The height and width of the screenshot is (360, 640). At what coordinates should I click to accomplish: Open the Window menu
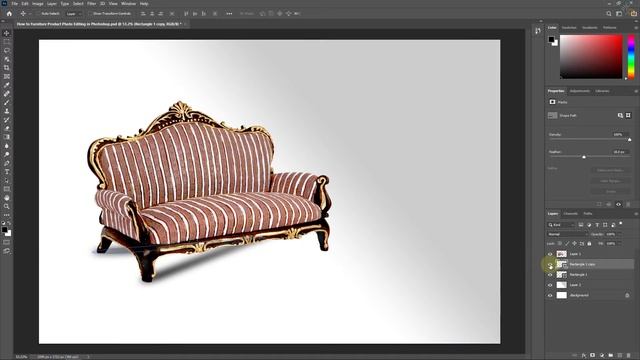tap(128, 4)
